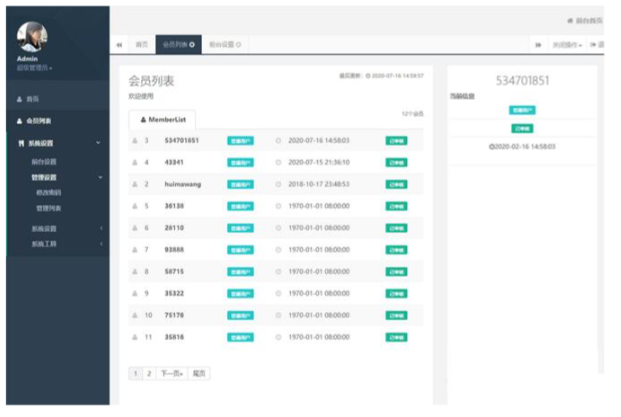Click the 尾页 last page button
This screenshot has width=621, height=417.
pos(199,373)
